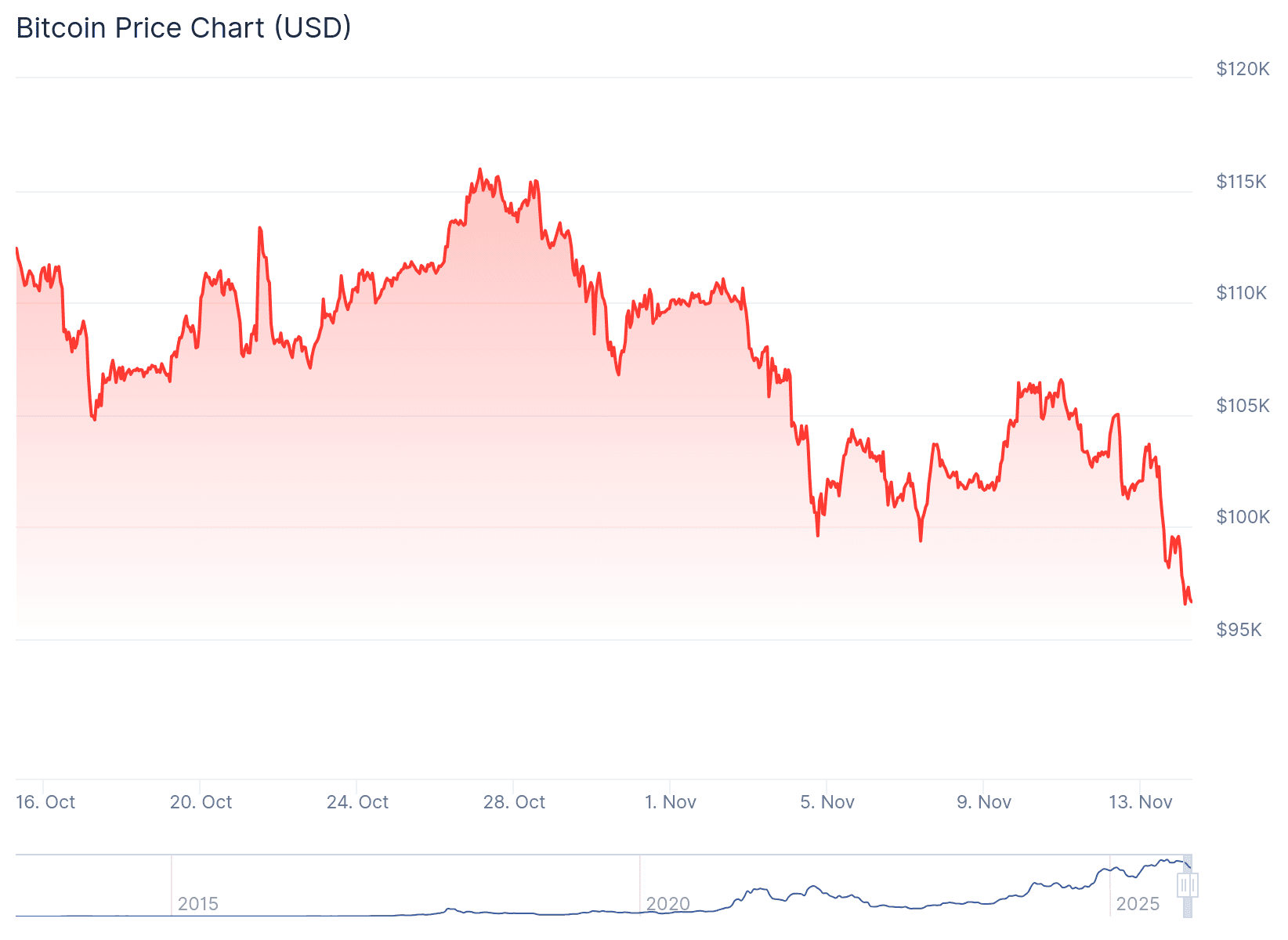Select the $110K price axis label

pos(1241,293)
